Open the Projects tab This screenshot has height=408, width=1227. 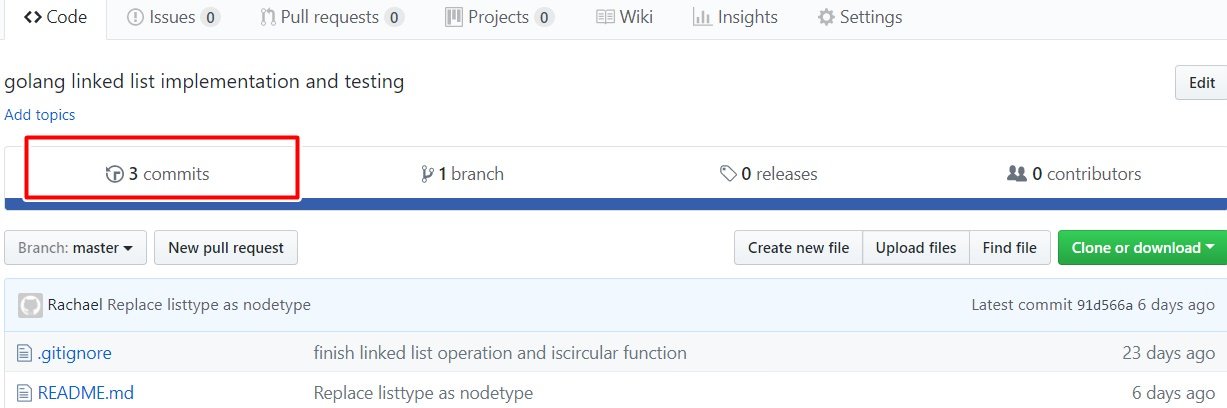pyautogui.click(x=499, y=17)
